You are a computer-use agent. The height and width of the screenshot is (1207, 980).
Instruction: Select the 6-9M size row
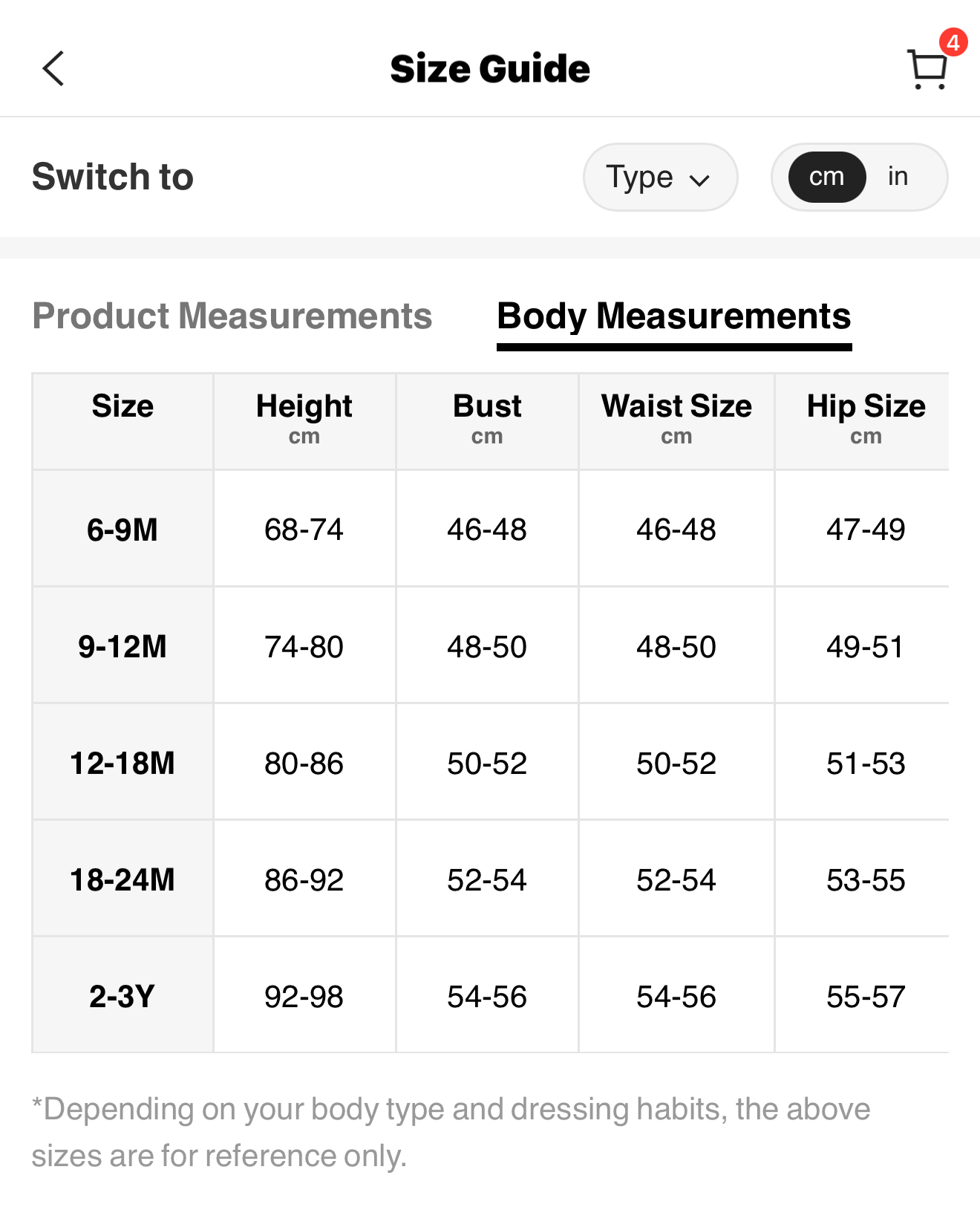point(122,530)
